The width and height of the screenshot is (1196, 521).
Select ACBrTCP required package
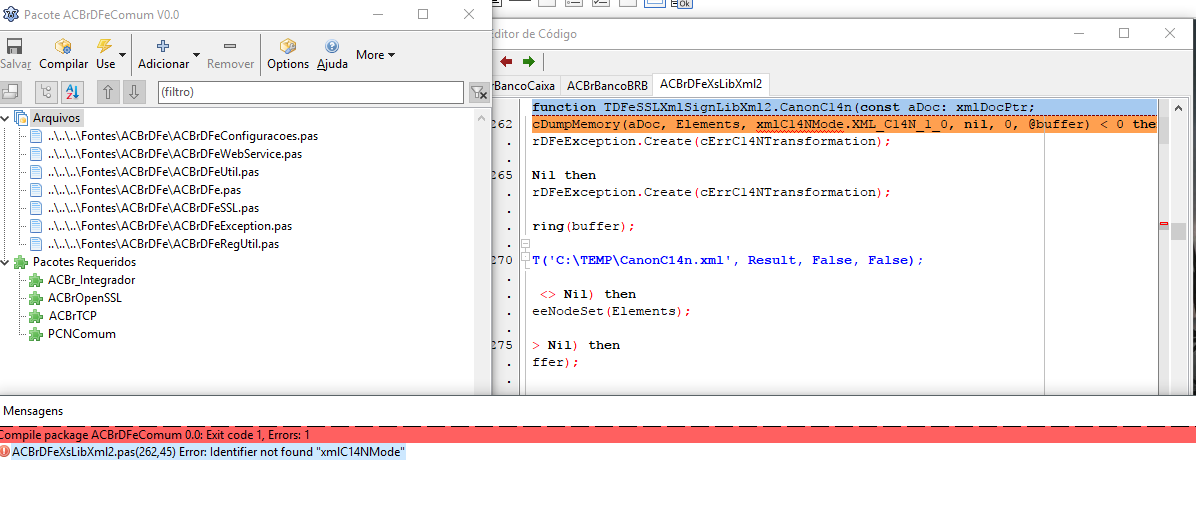click(72, 316)
